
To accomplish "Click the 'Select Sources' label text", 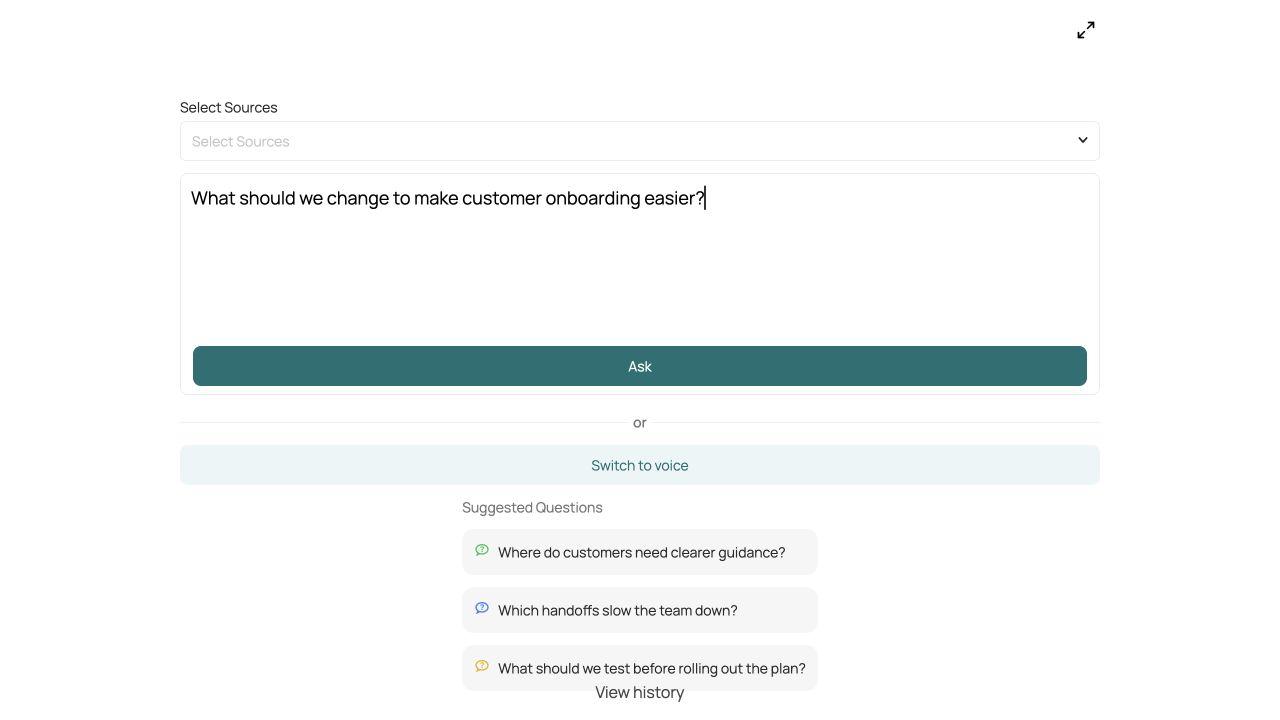I will click(229, 107).
